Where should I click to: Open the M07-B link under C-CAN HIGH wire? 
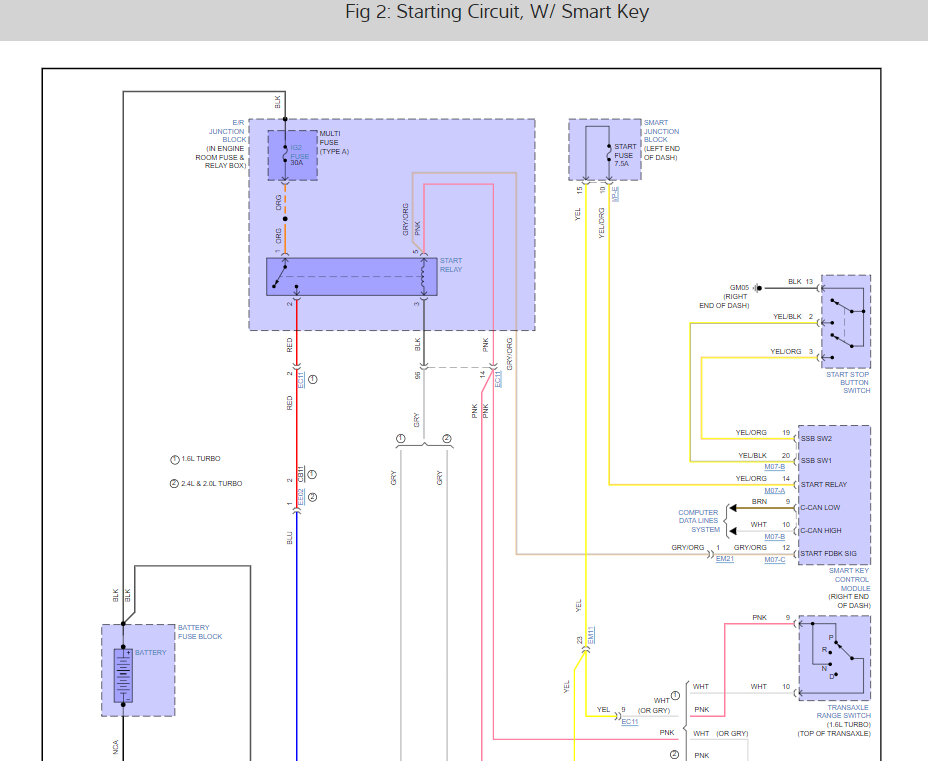coord(774,537)
